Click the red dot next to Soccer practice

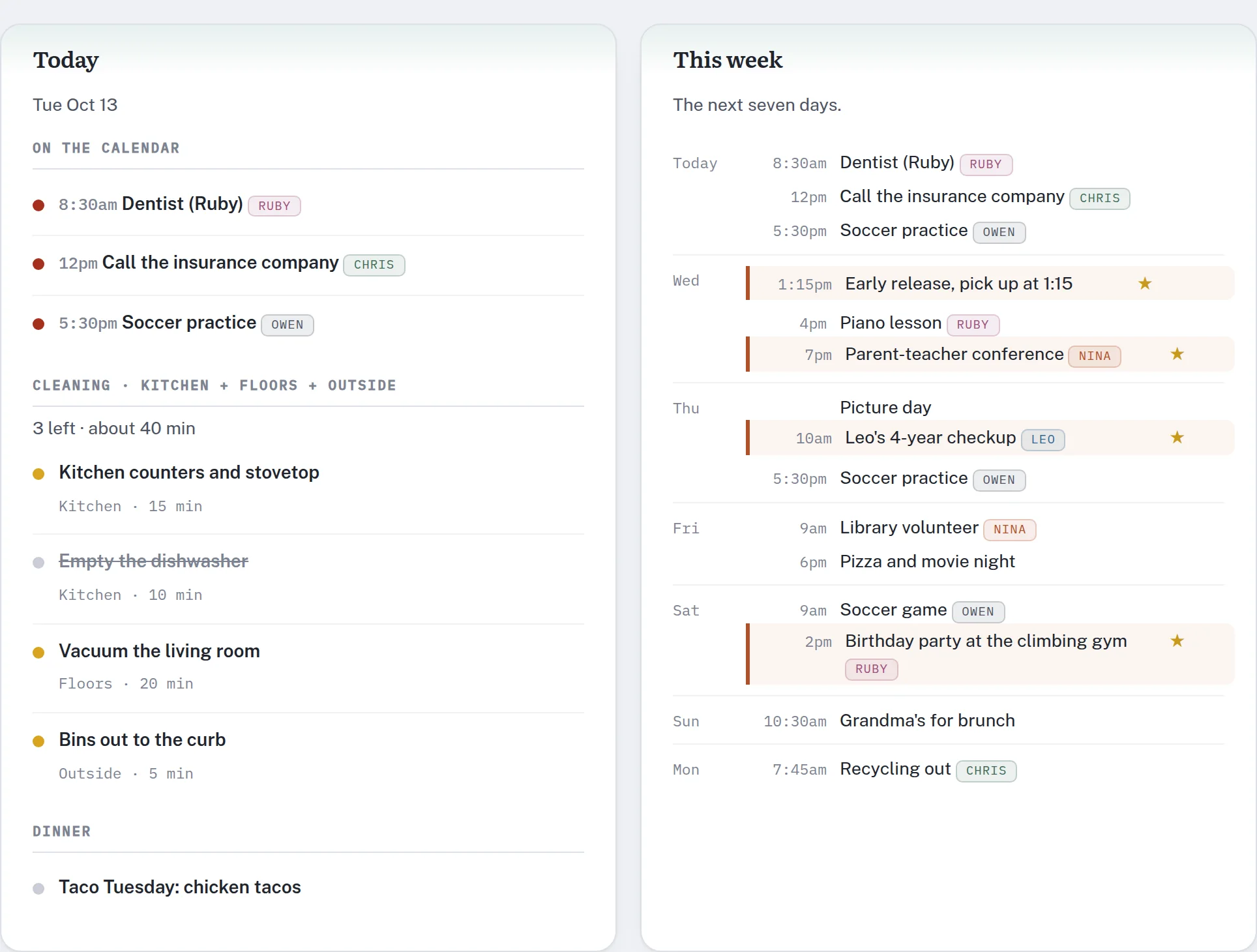38,324
